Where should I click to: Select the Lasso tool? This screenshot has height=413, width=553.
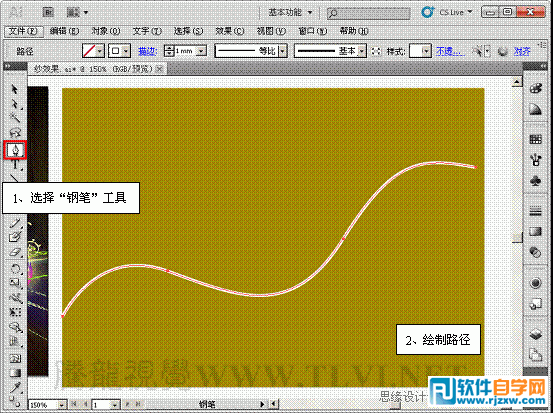pyautogui.click(x=15, y=133)
